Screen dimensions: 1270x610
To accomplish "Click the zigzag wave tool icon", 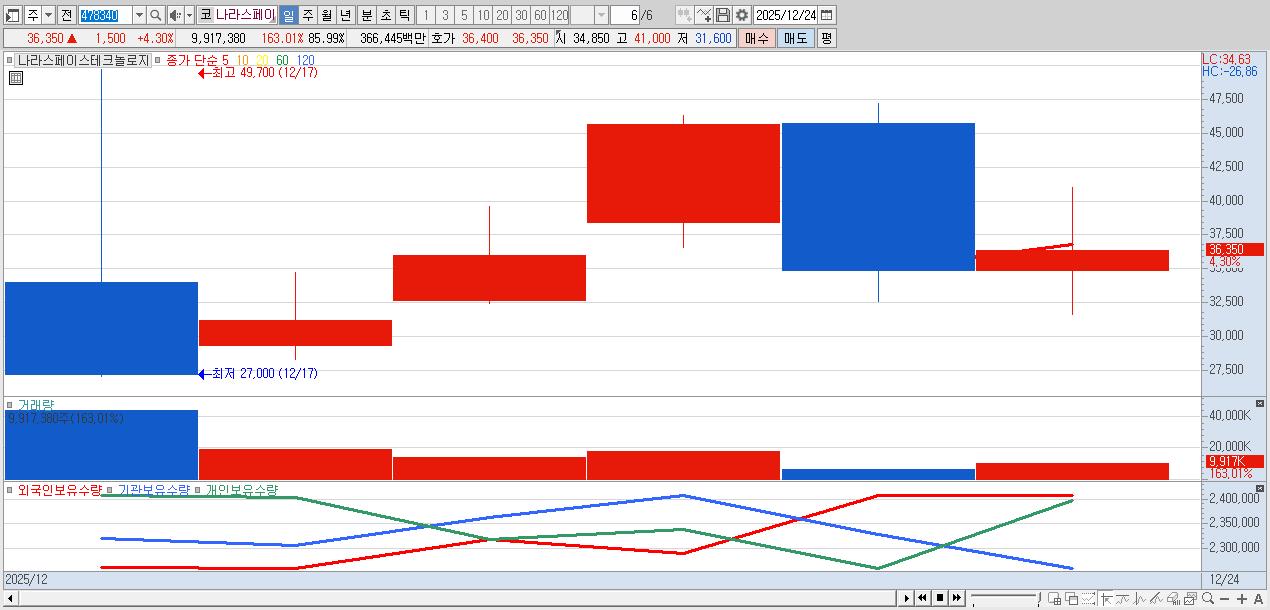I will 1140,598.
